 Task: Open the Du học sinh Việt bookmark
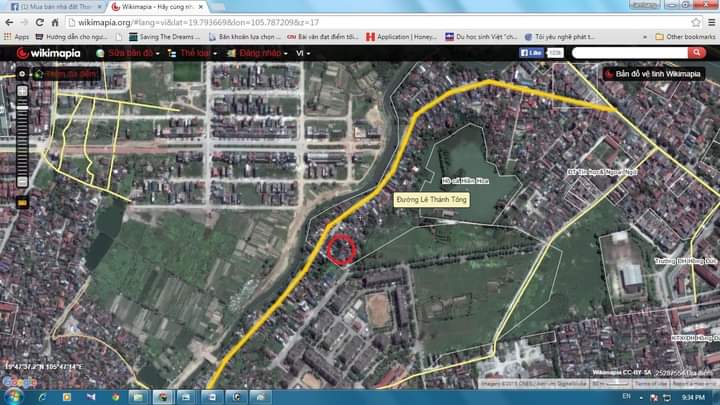(x=481, y=37)
